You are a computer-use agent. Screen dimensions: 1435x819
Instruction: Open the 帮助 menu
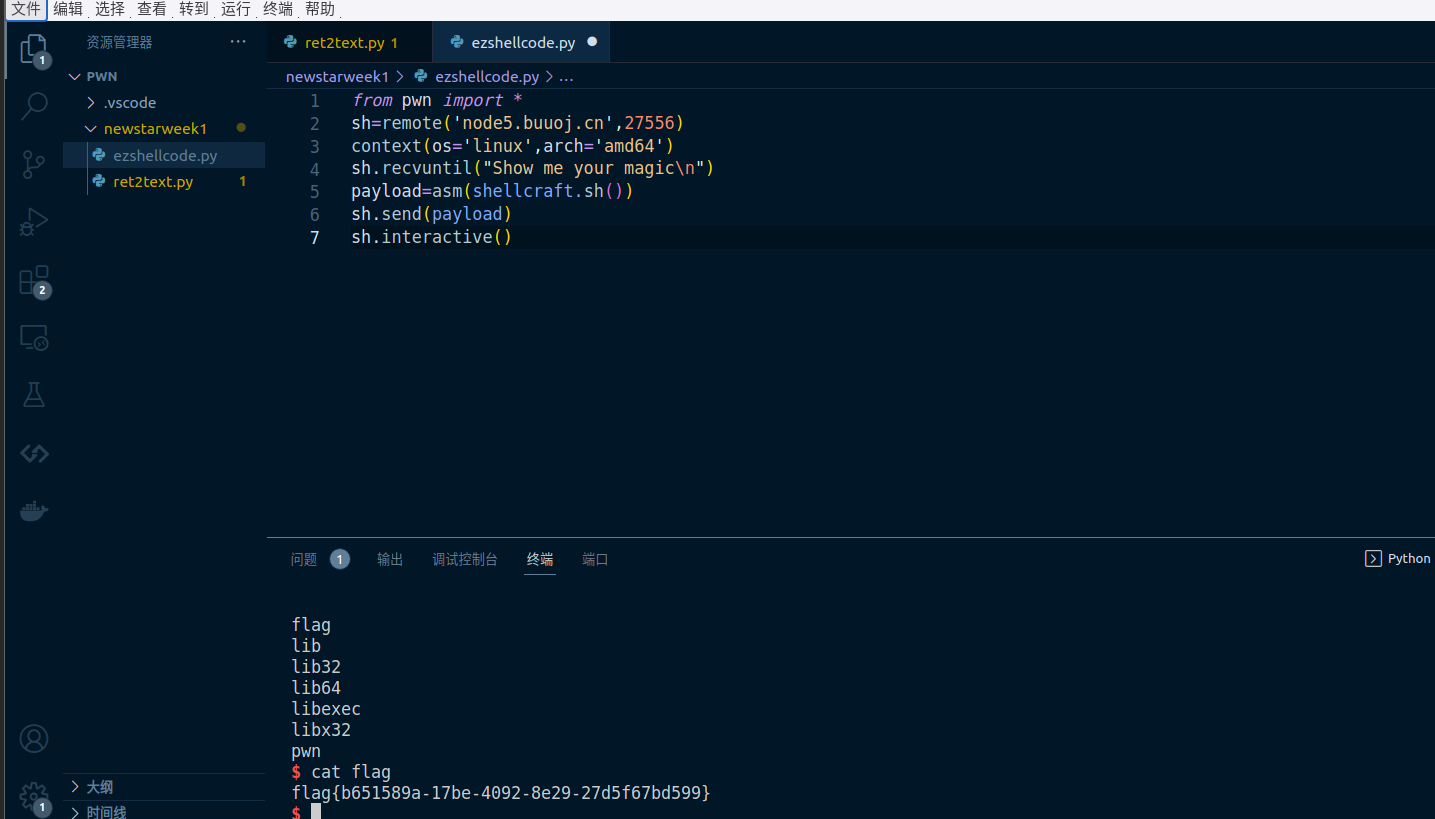pos(320,9)
